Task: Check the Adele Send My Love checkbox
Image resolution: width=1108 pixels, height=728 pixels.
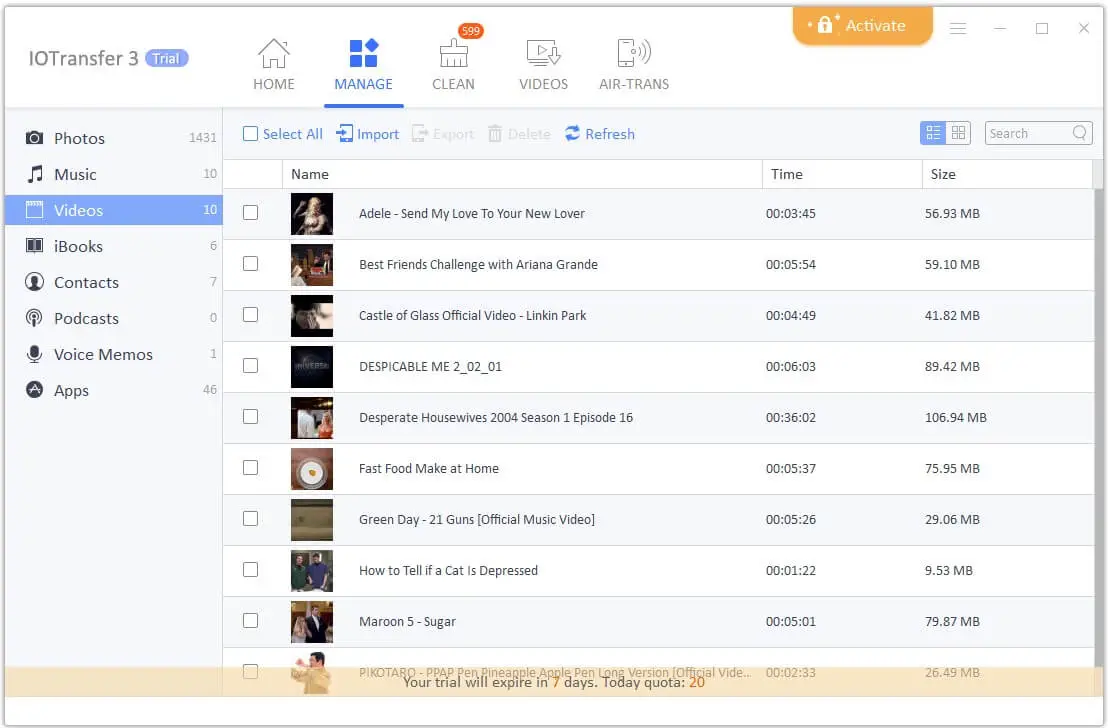Action: [250, 213]
